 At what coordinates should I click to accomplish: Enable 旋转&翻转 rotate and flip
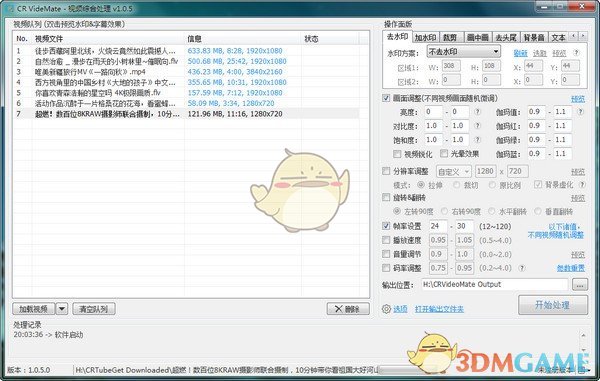coord(386,198)
